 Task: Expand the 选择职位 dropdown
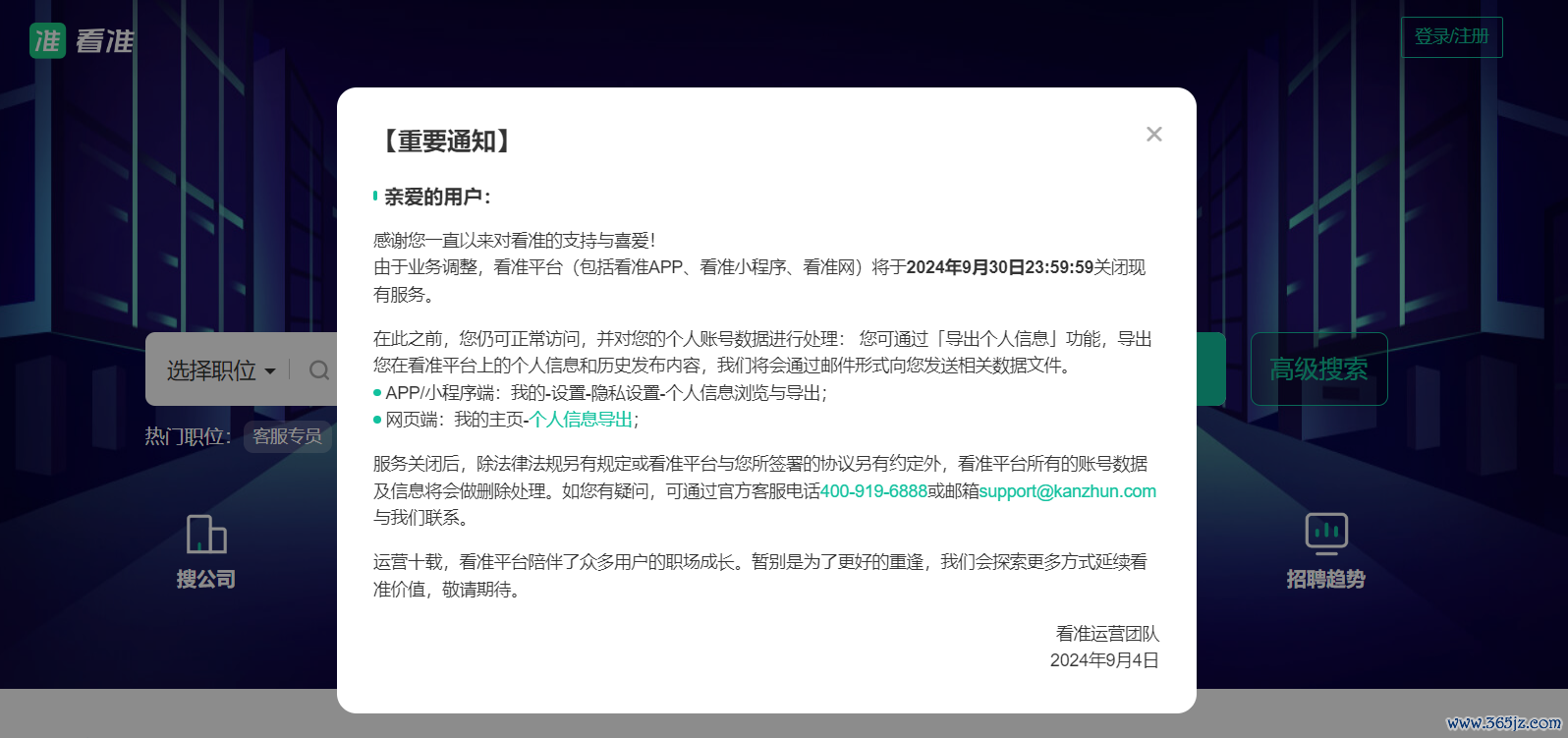[221, 370]
